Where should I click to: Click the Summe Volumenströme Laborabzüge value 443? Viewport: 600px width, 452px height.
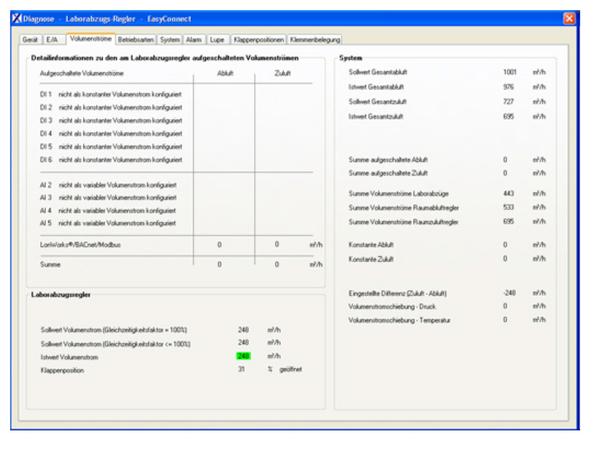click(x=508, y=192)
